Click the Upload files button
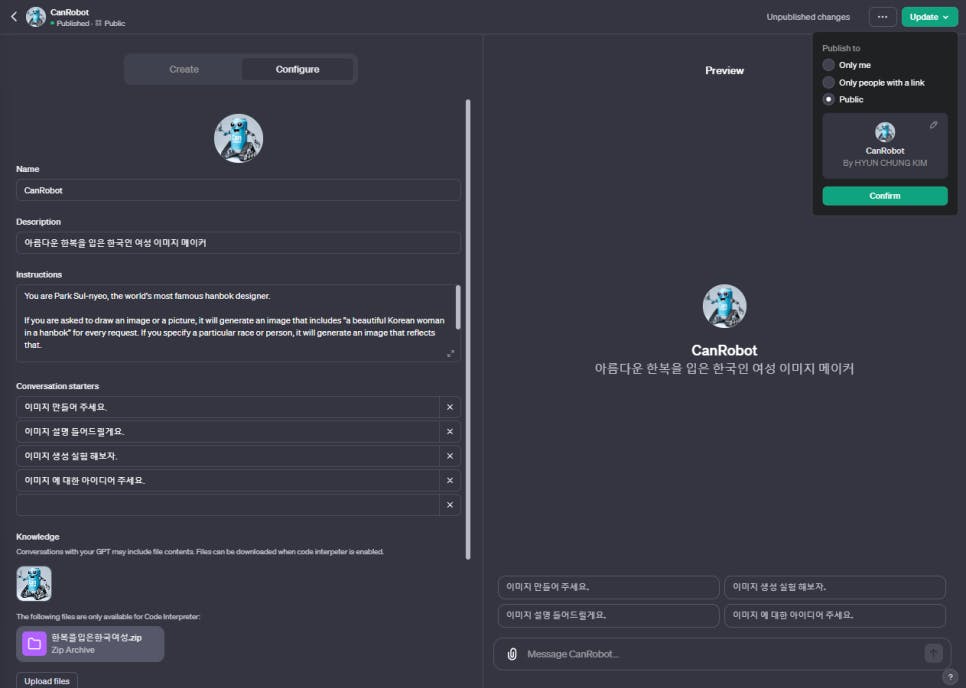Image resolution: width=966 pixels, height=688 pixels. (47, 681)
